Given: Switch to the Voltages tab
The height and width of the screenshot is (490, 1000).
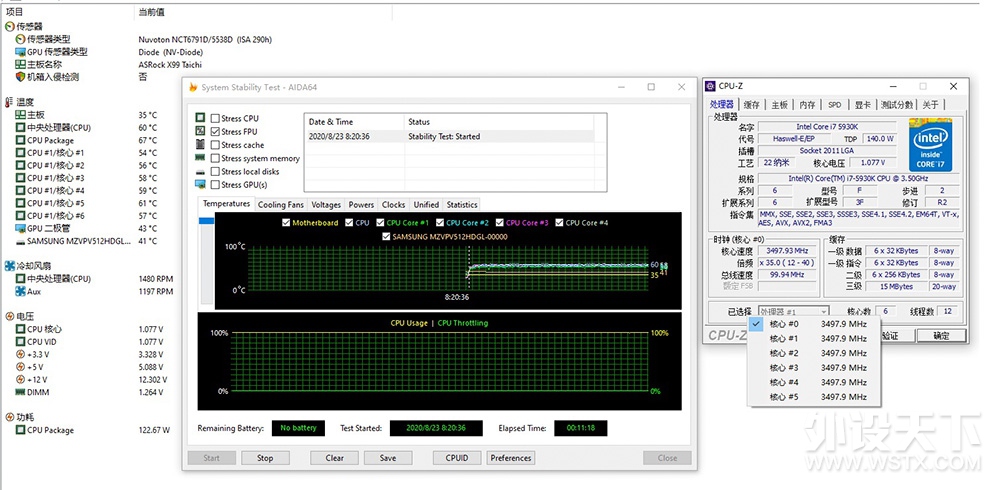Looking at the screenshot, I should click(326, 205).
